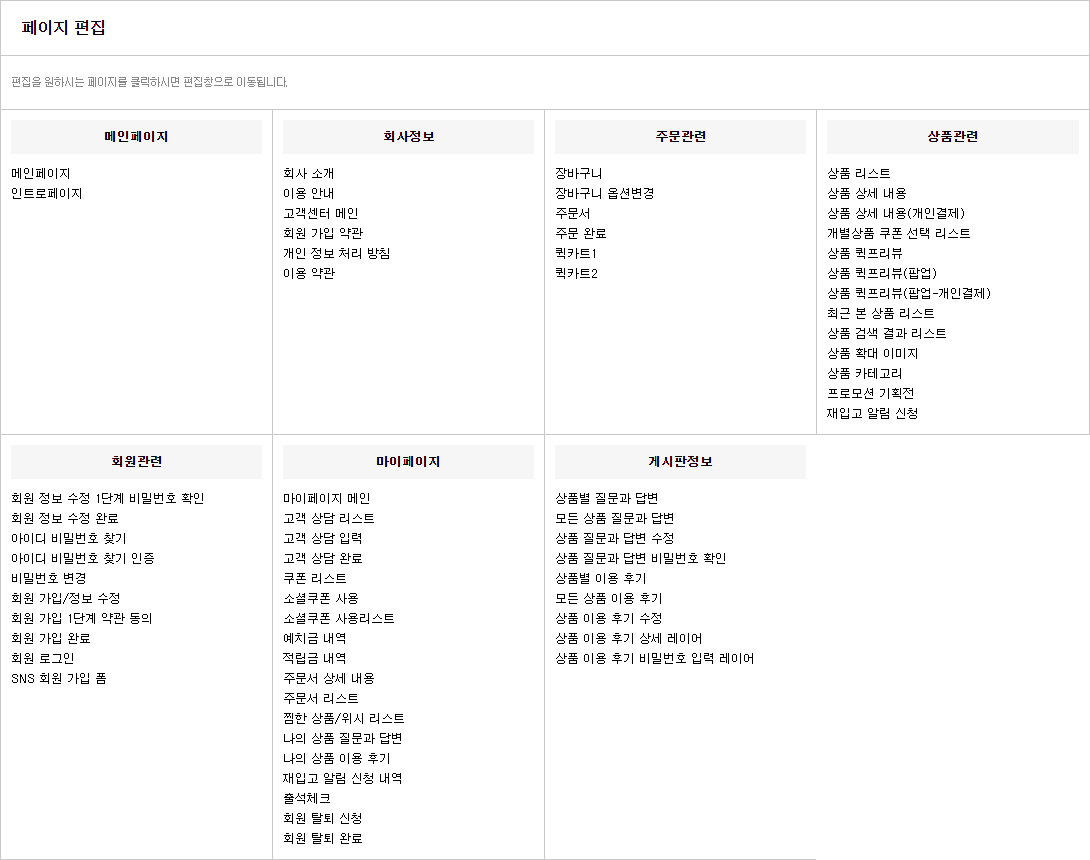Open 상품 퀵프리뷰(팝업-개인결제) page
Screen dimensions: 1090x860
[909, 293]
